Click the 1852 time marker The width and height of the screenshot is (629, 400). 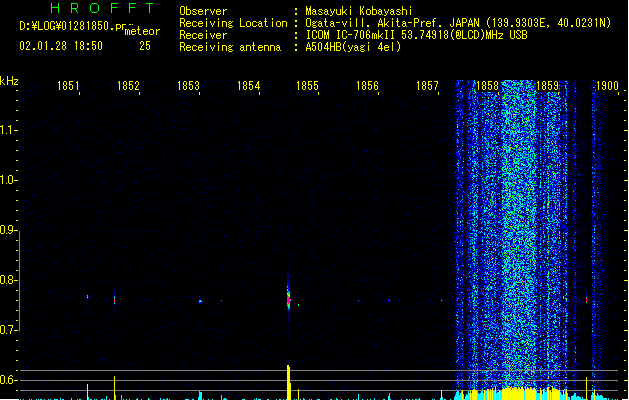(128, 86)
